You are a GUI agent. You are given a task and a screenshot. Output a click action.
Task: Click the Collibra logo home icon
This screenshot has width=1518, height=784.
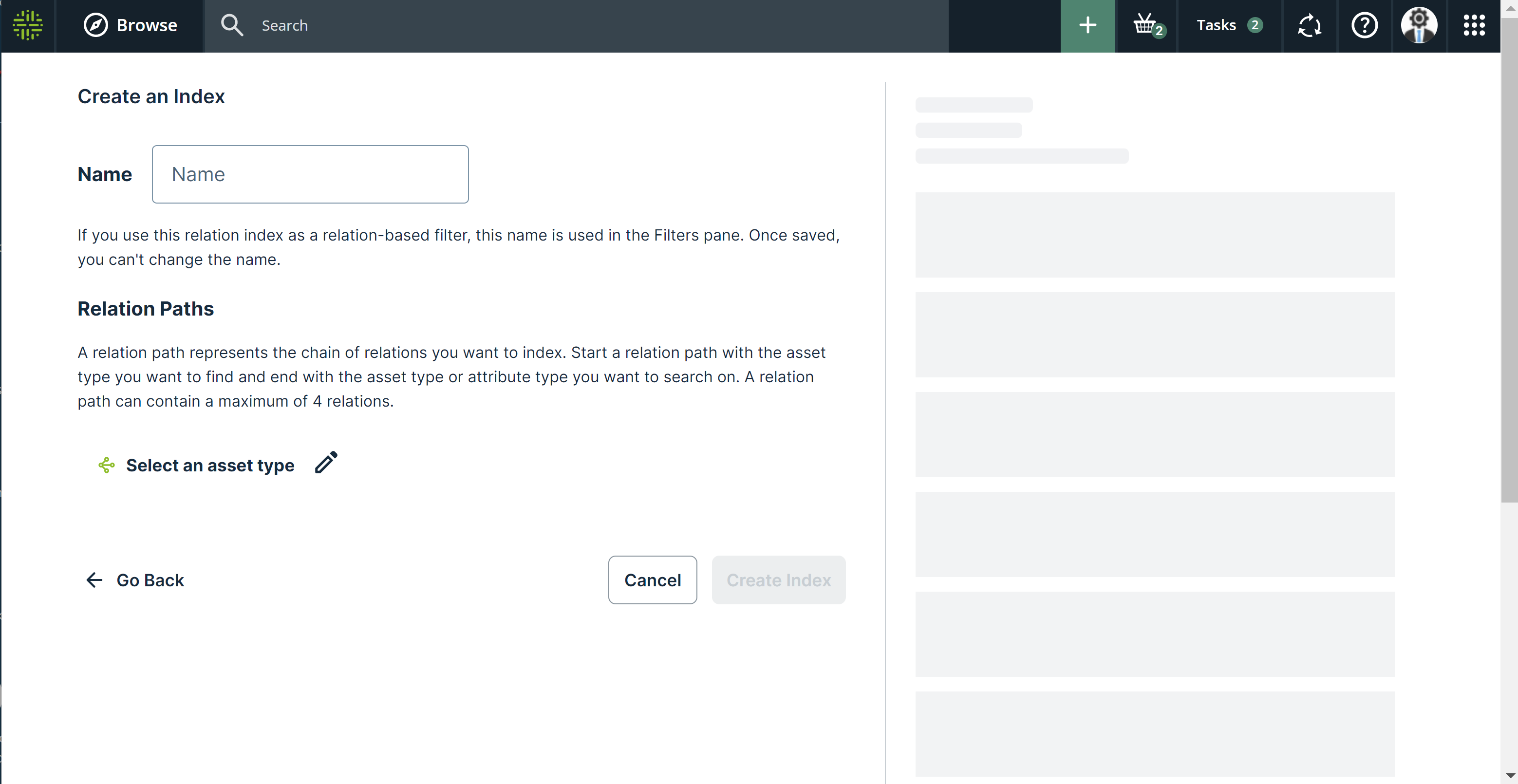point(28,25)
